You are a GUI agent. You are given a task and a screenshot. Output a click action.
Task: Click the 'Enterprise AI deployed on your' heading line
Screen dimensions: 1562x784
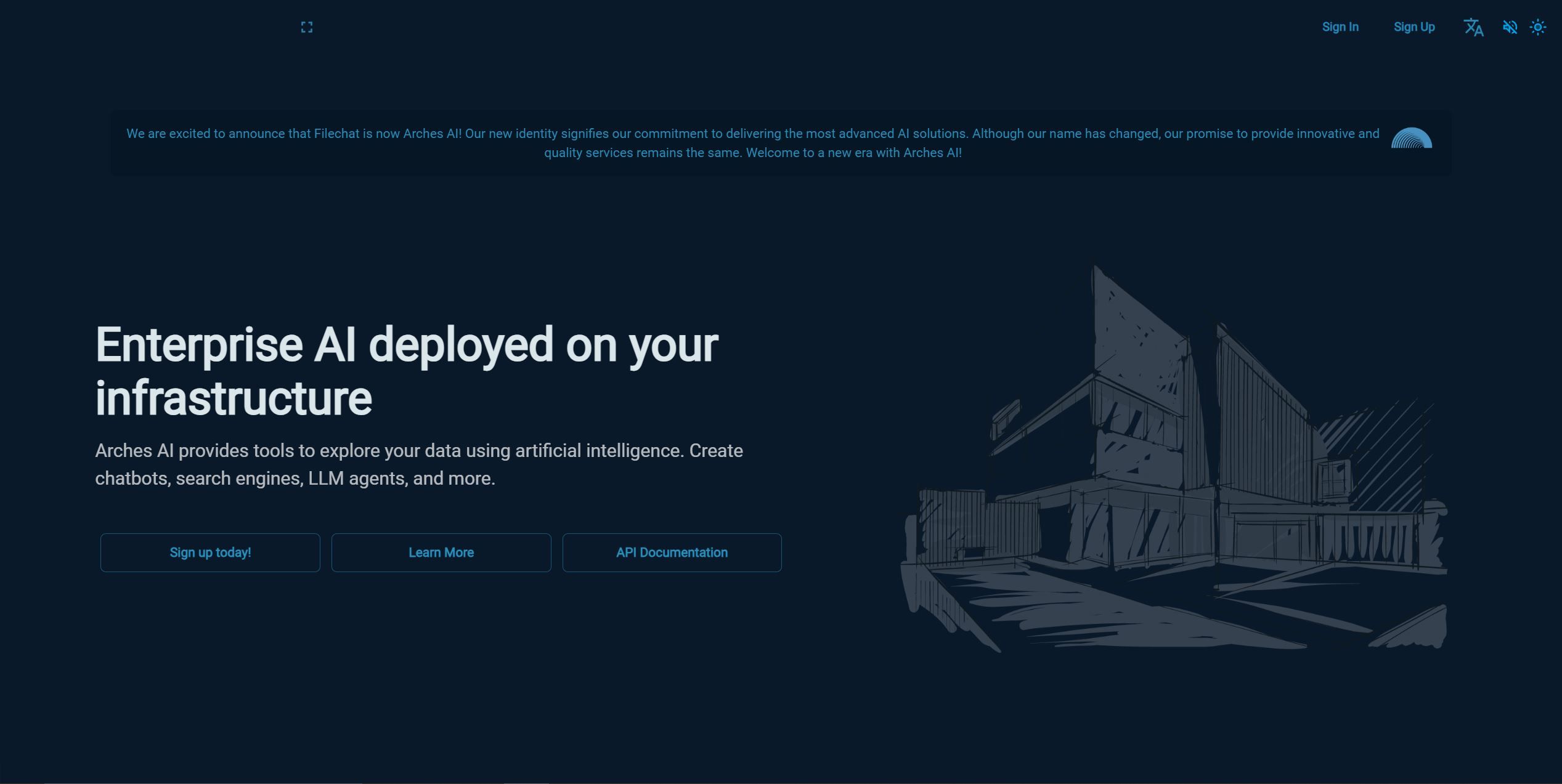[x=407, y=345]
